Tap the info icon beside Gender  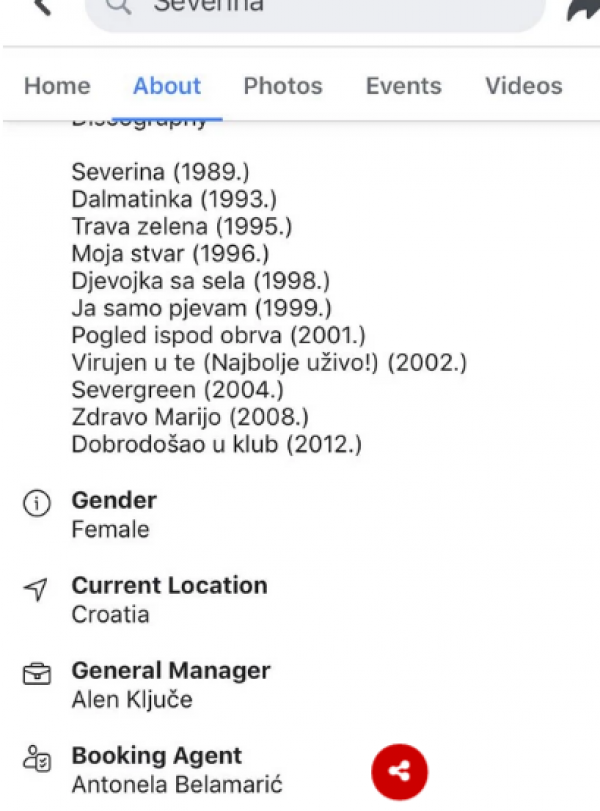pyautogui.click(x=36, y=504)
